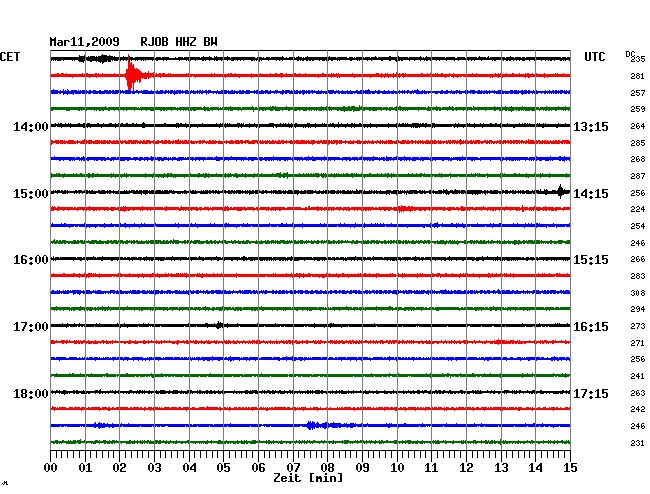Click the black spike at end of 15:00 trace

coord(560,192)
